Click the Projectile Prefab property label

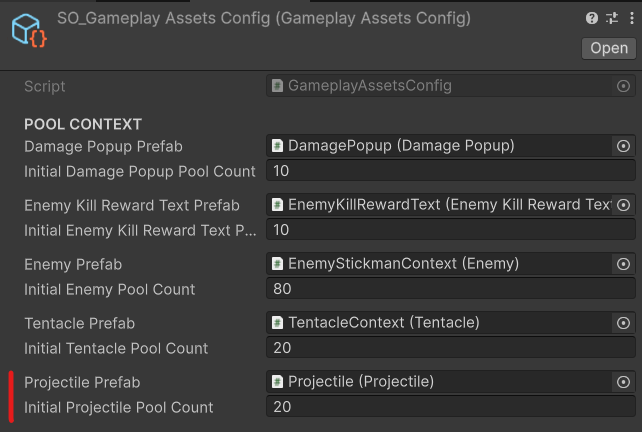tap(82, 383)
